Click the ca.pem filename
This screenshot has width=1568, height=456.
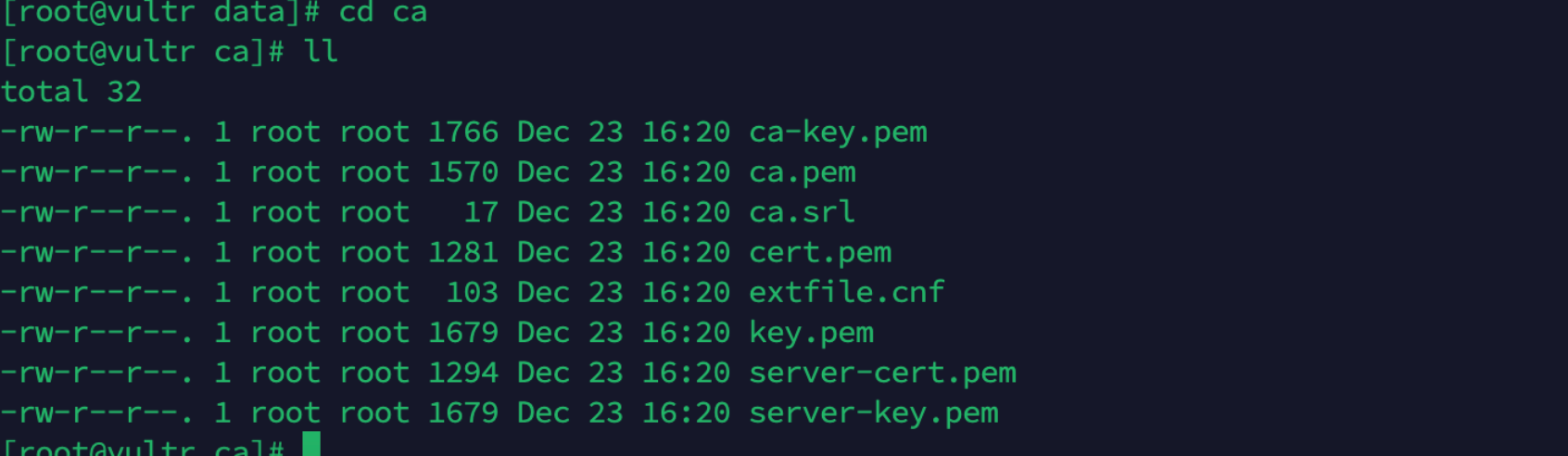coord(803,172)
